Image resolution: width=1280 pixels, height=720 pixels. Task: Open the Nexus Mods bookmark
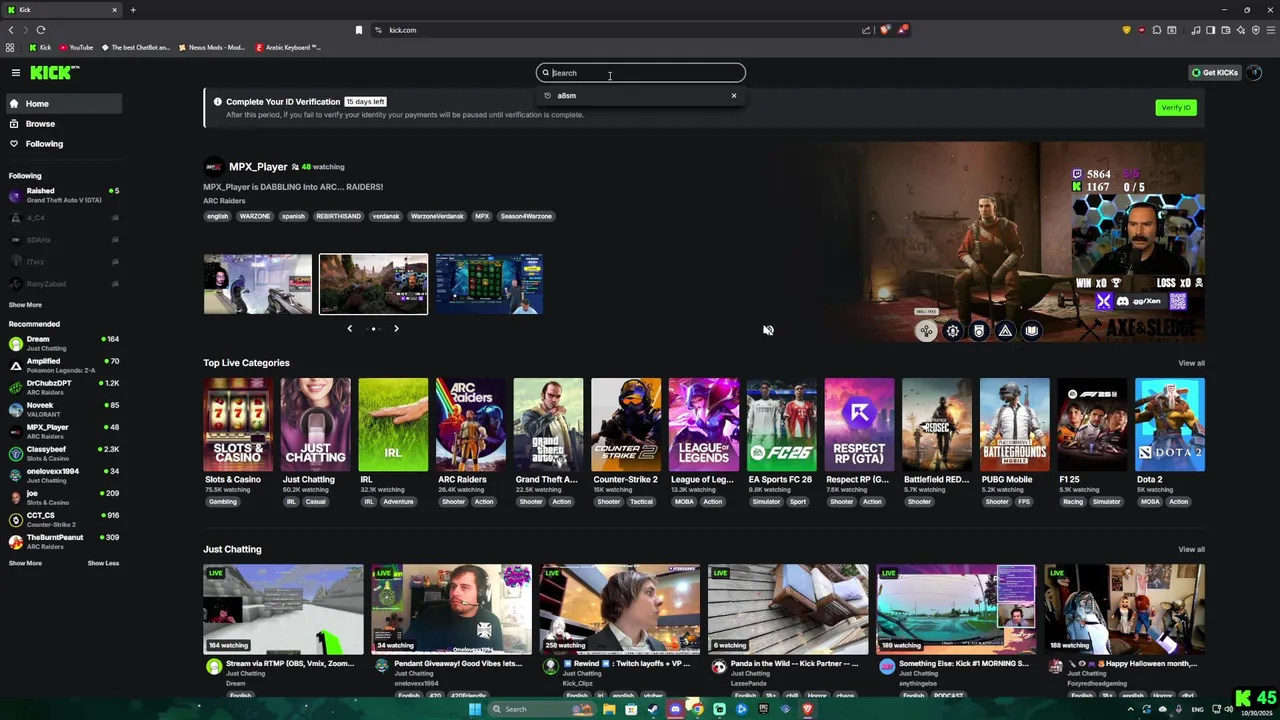click(212, 47)
